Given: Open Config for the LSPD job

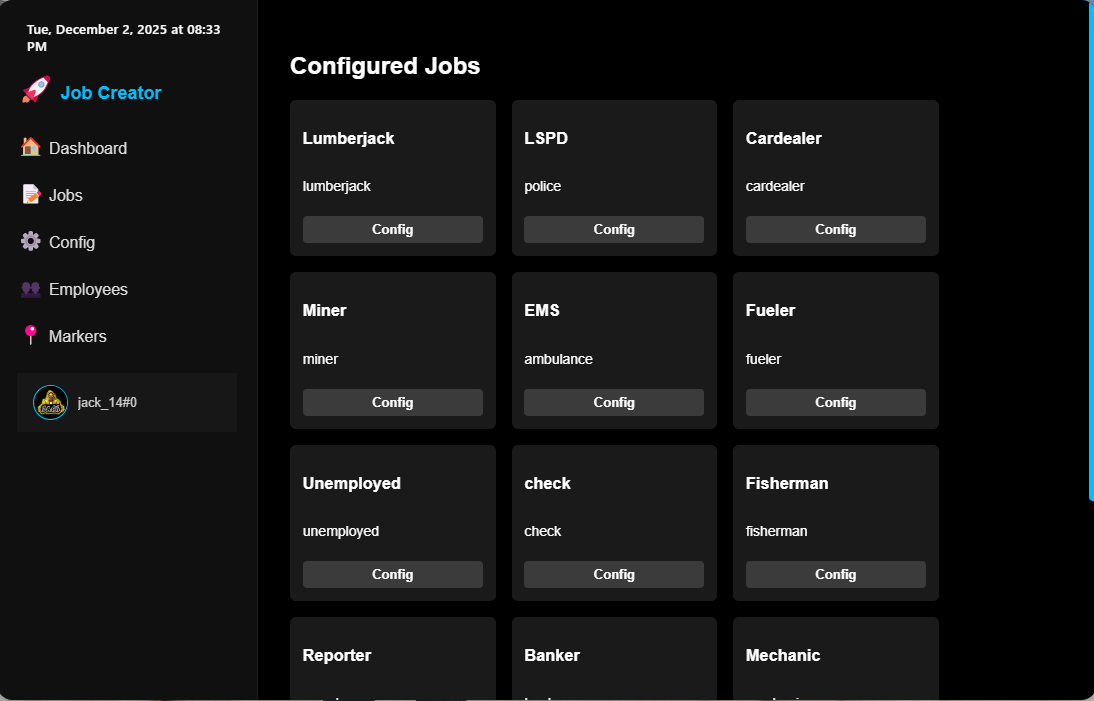Looking at the screenshot, I should [x=613, y=229].
